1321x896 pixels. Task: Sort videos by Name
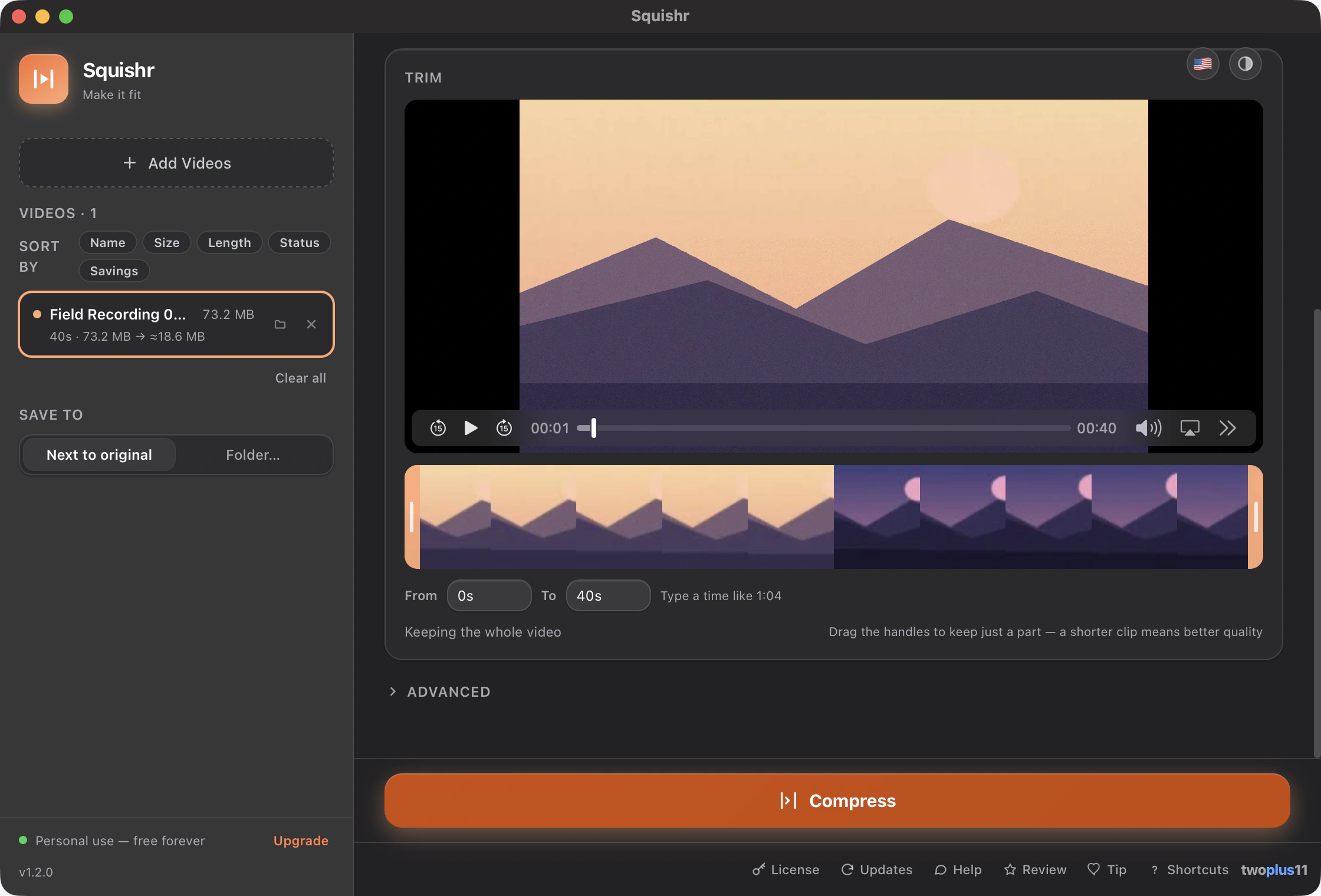107,242
